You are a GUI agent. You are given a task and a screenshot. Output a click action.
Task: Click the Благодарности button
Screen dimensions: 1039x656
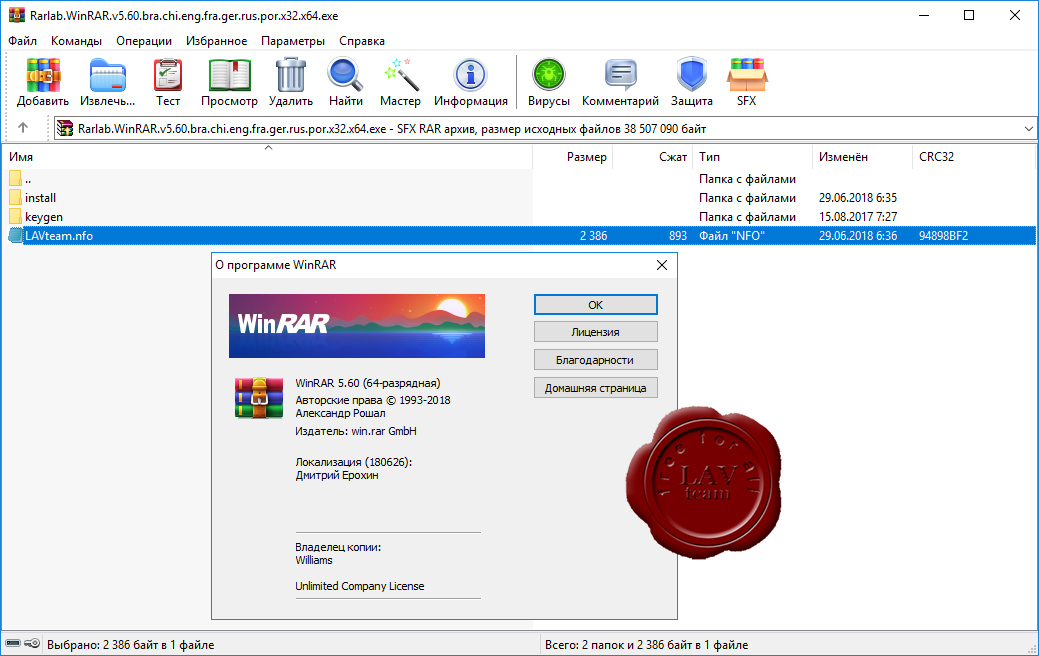point(596,360)
